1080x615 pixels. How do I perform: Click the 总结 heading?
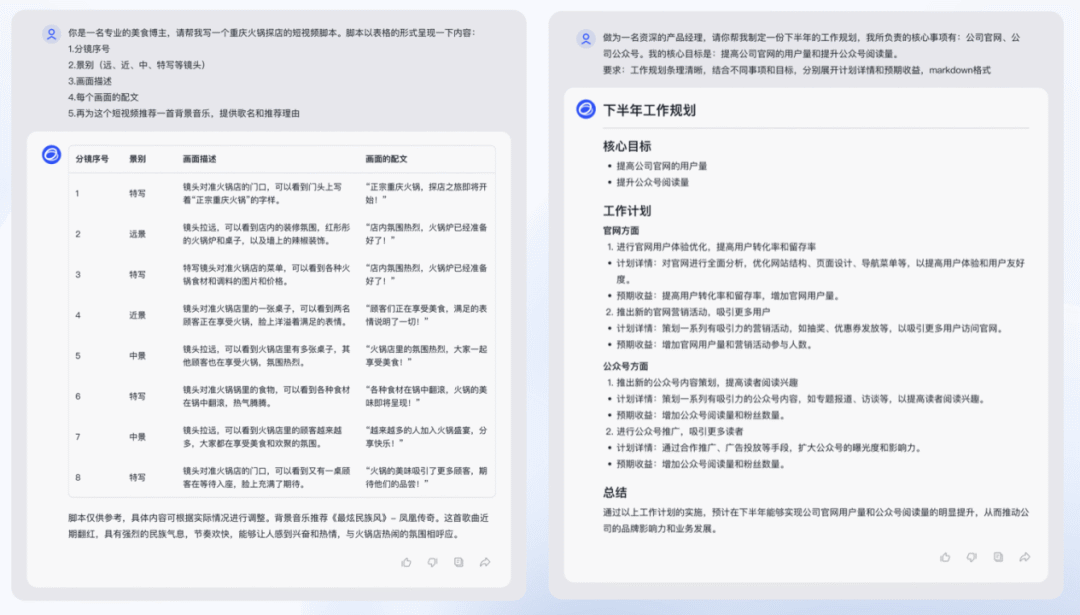[x=615, y=492]
